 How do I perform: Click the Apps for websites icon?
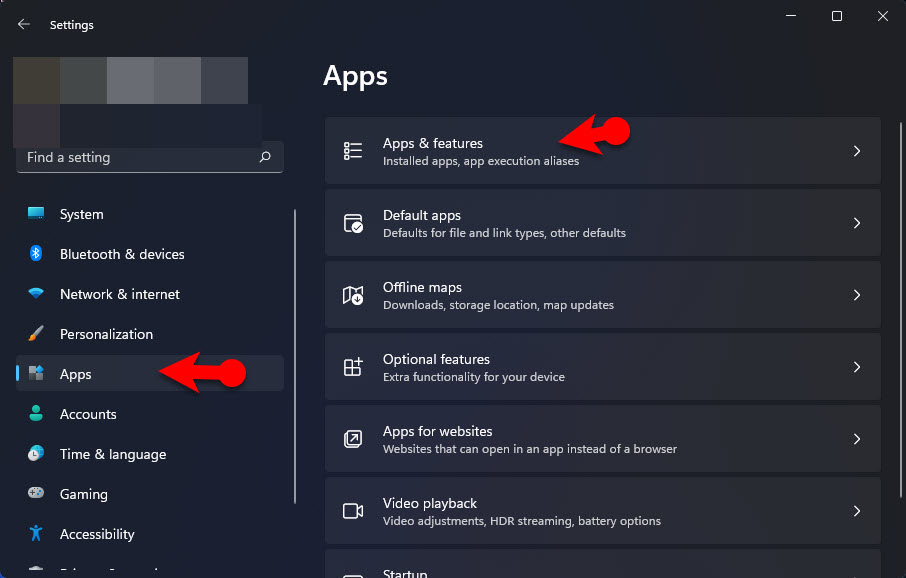(x=353, y=439)
